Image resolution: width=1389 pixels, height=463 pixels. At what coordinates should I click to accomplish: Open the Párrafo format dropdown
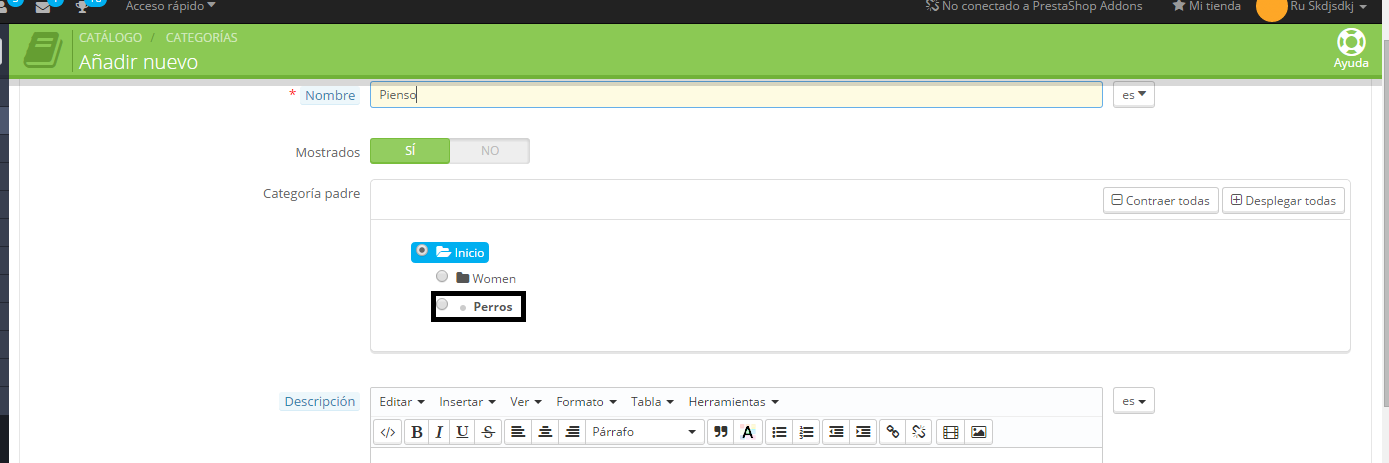click(644, 432)
